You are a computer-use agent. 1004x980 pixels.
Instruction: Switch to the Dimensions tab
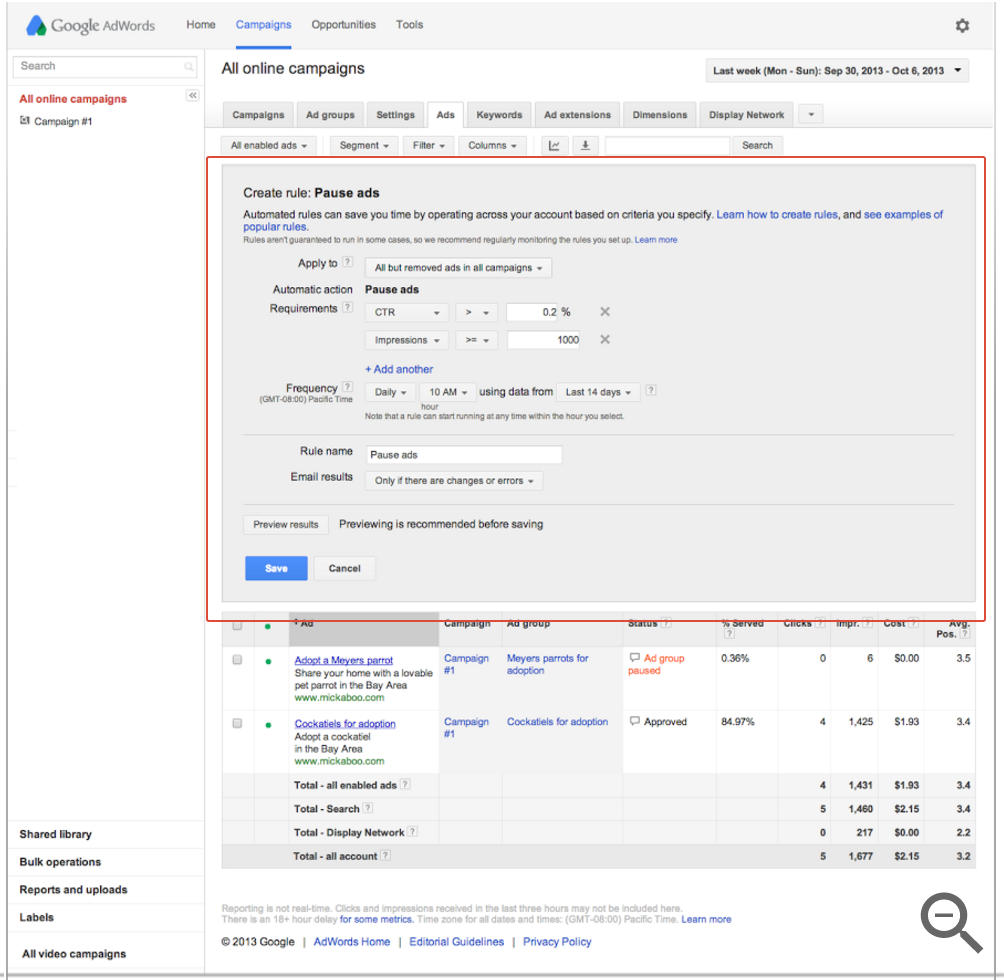(660, 115)
